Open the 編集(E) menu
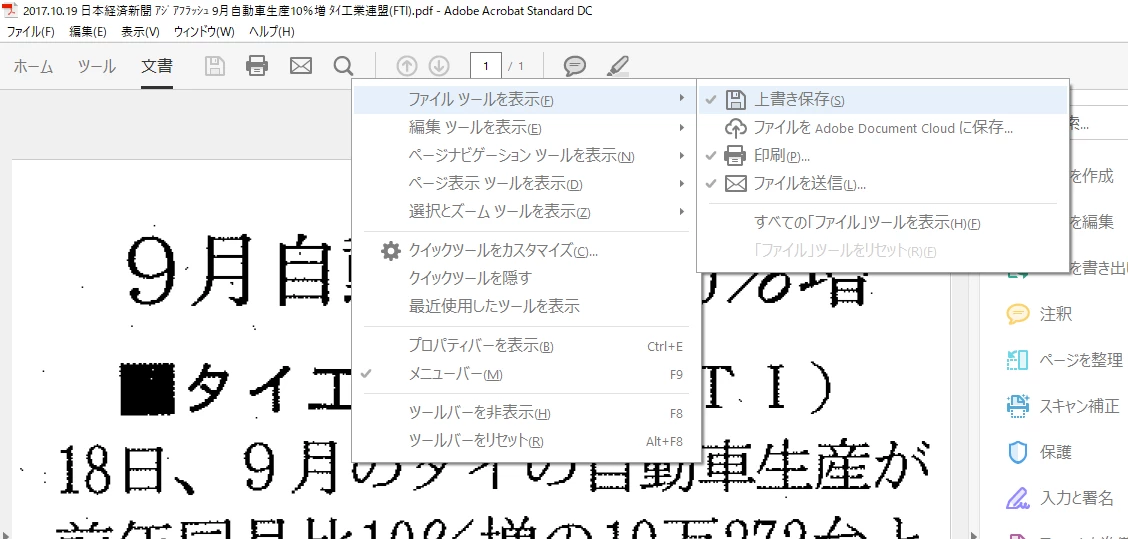The height and width of the screenshot is (539, 1128). click(88, 32)
